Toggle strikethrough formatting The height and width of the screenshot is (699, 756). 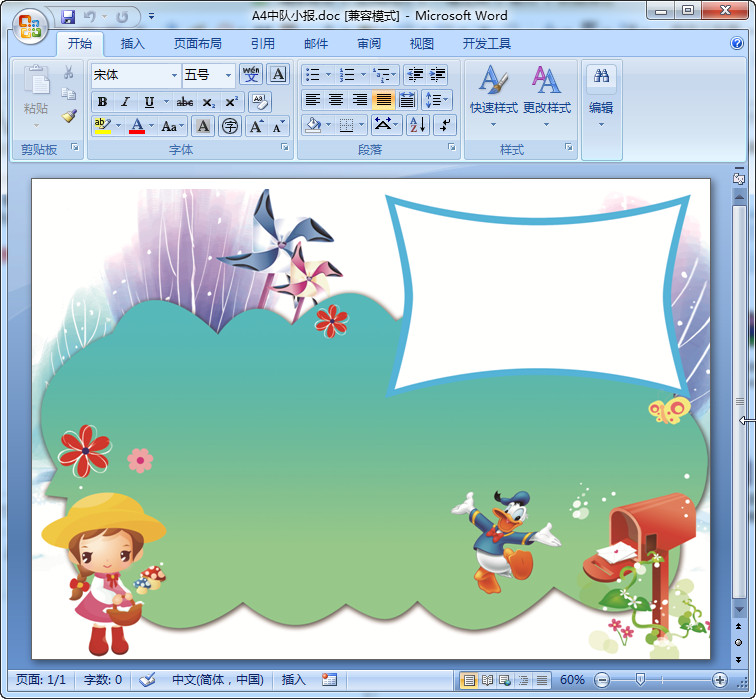tap(185, 102)
